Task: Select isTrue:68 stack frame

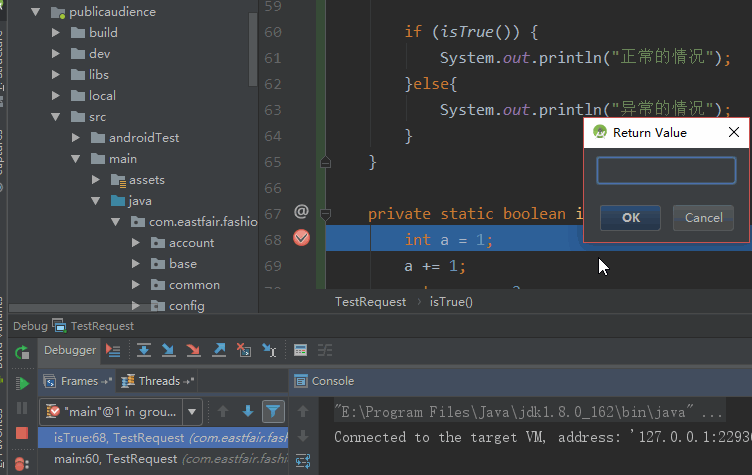Action: click(x=163, y=438)
